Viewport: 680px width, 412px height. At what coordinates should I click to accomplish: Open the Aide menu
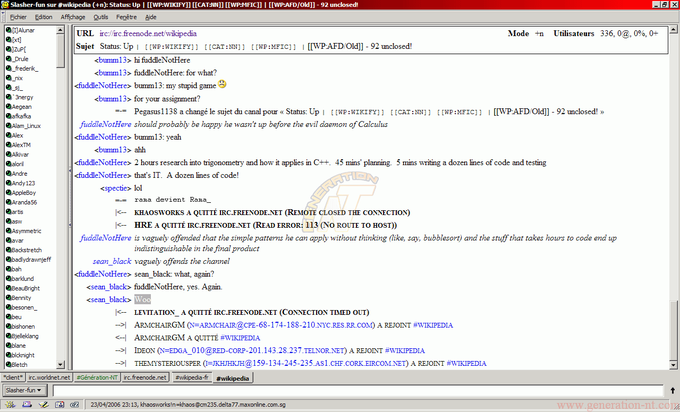point(150,17)
